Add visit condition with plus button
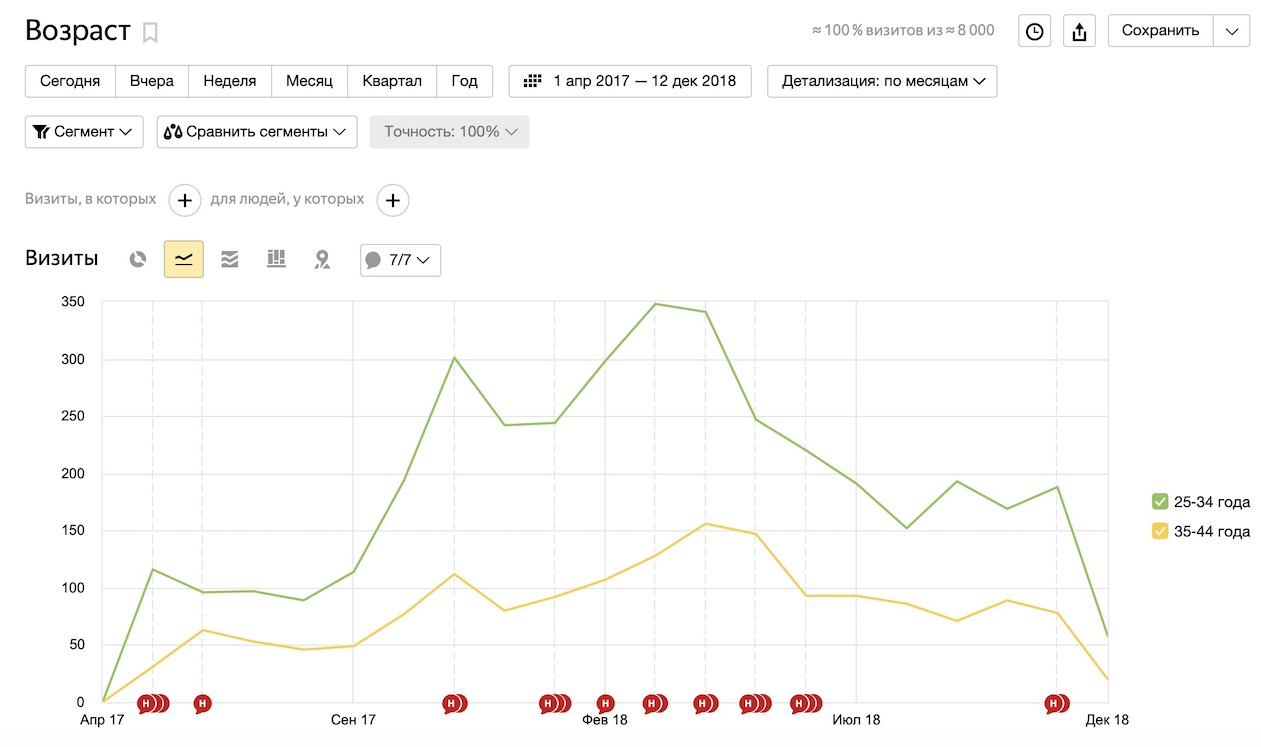The width and height of the screenshot is (1261, 747). pos(185,200)
